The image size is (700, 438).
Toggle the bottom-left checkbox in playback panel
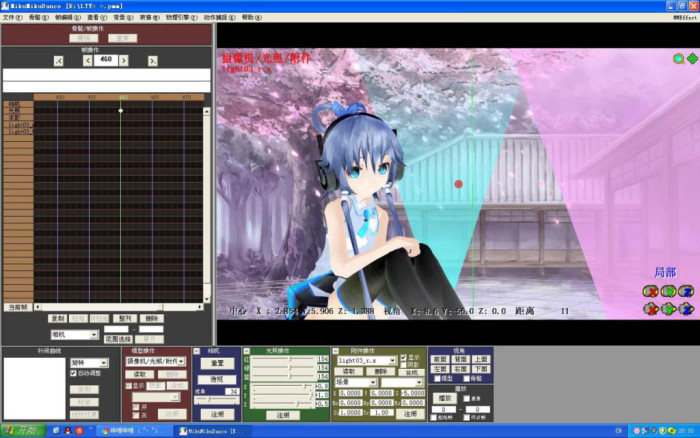pyautogui.click(x=433, y=417)
